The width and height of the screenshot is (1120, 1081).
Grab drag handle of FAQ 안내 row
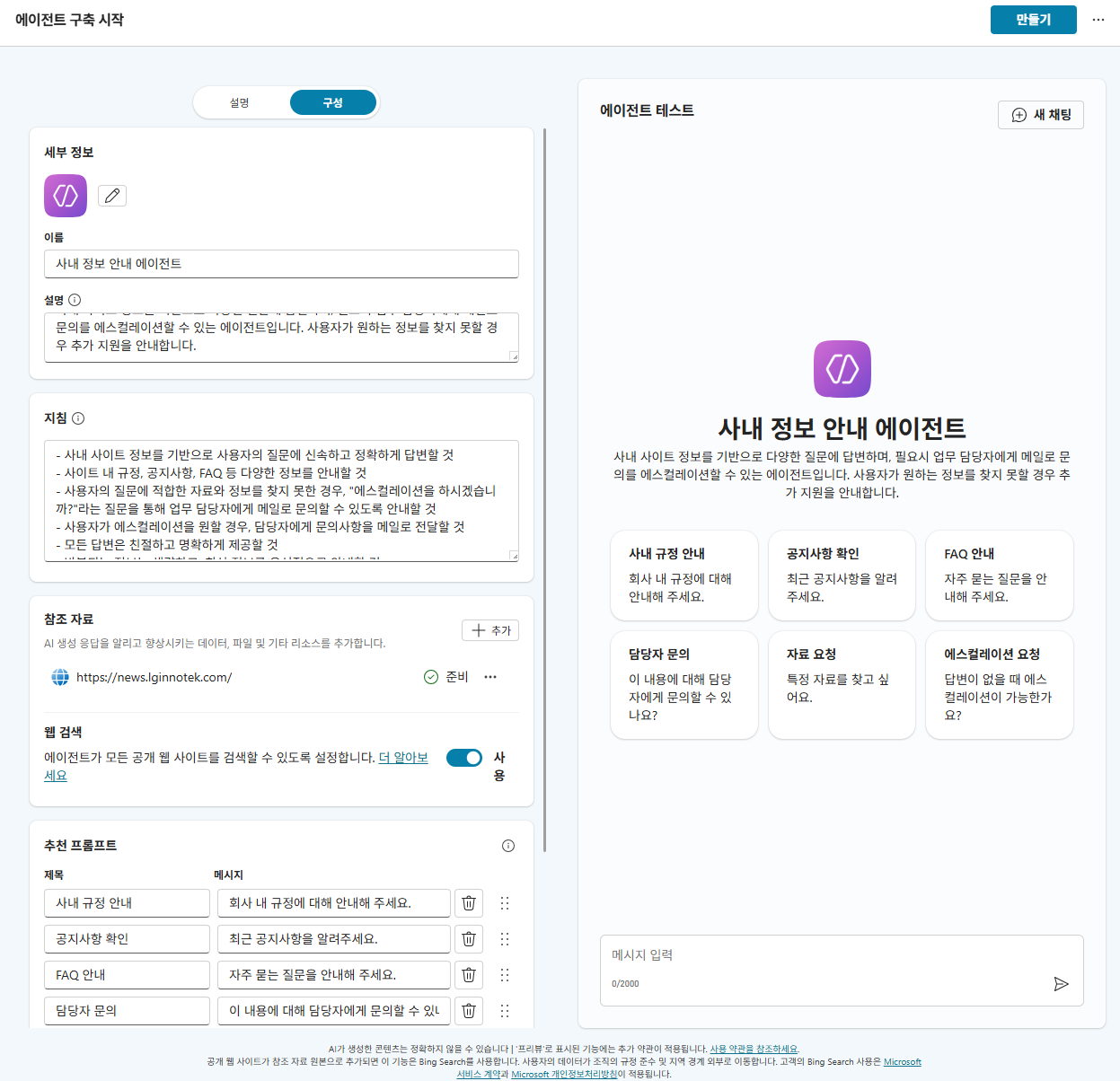click(505, 975)
